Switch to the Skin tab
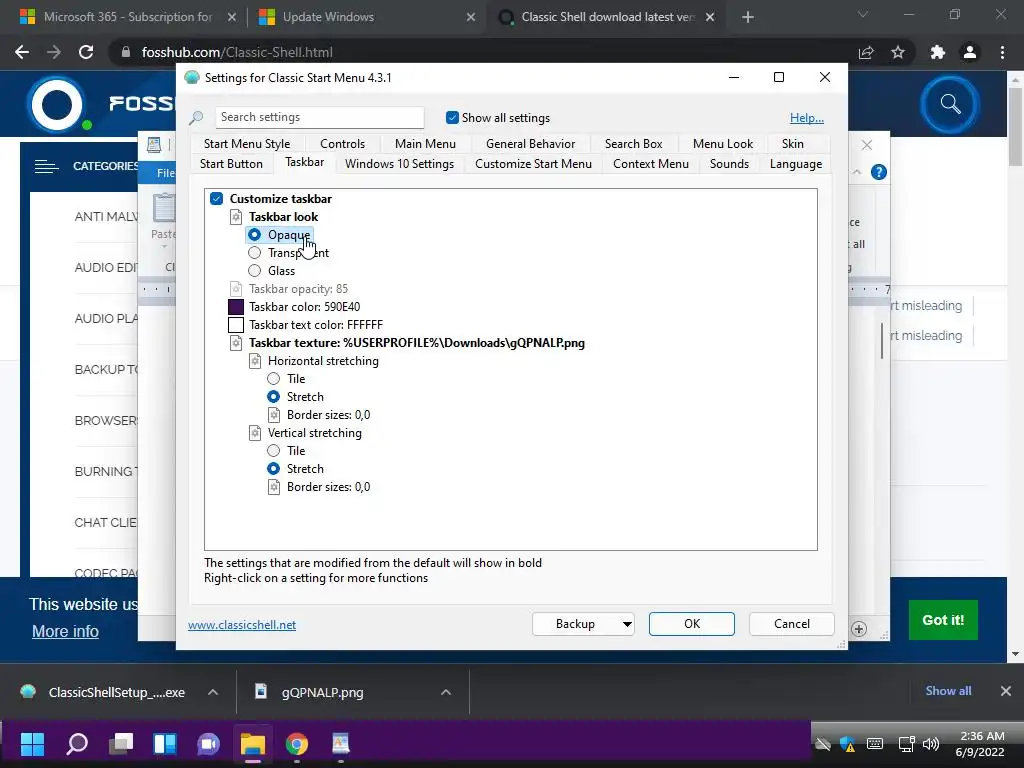The width and height of the screenshot is (1024, 768). pyautogui.click(x=793, y=144)
